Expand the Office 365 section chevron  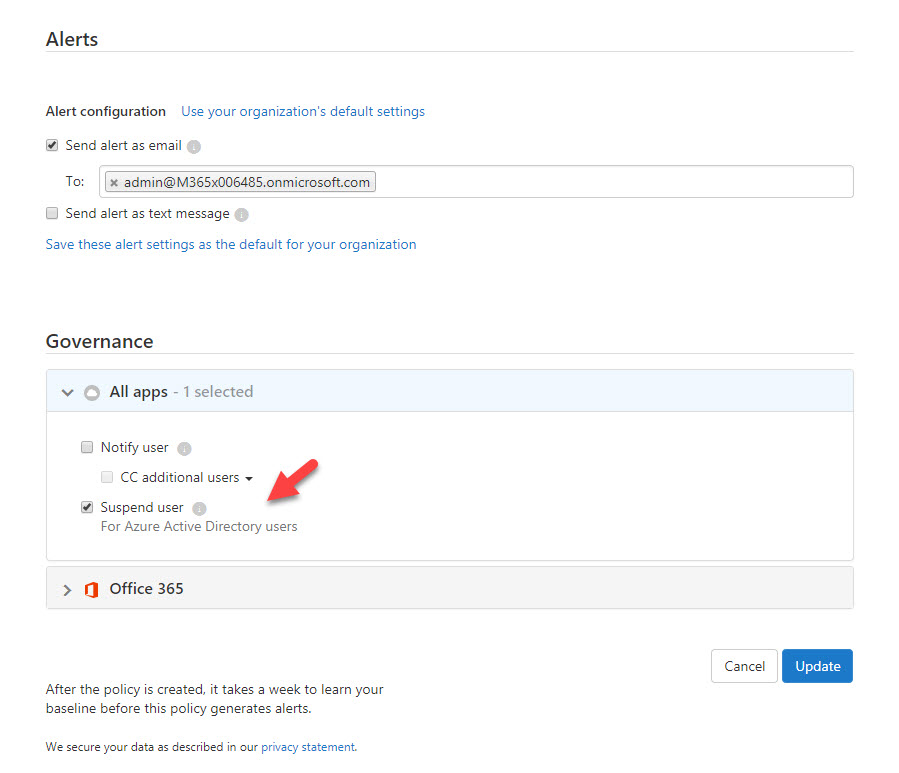pos(67,589)
